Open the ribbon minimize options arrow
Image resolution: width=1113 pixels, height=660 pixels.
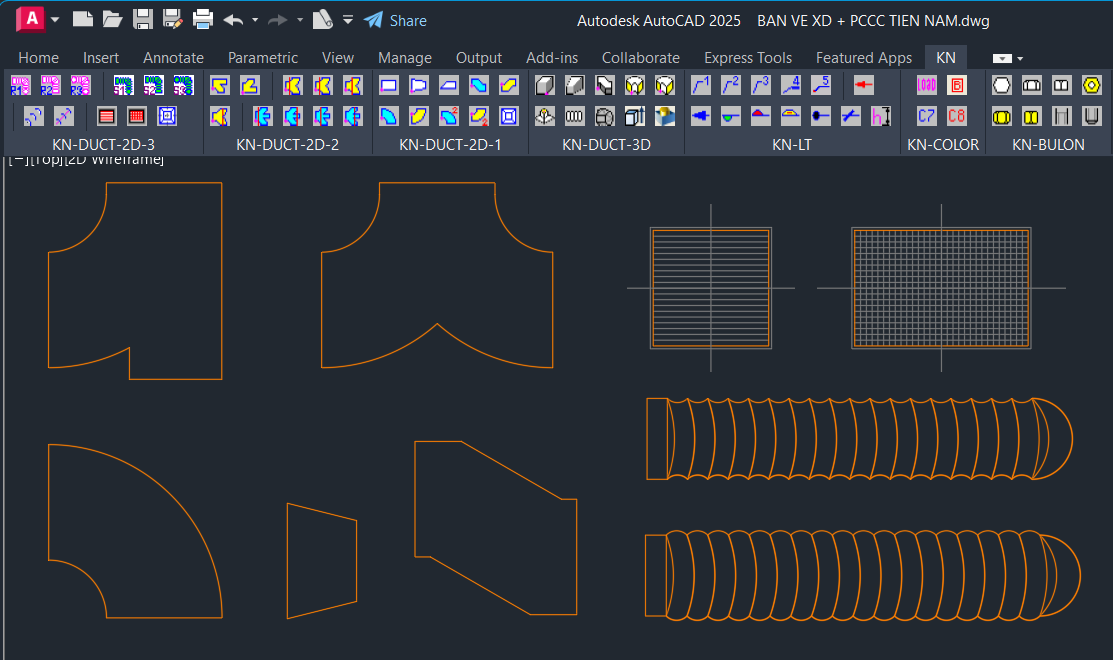coord(1020,59)
